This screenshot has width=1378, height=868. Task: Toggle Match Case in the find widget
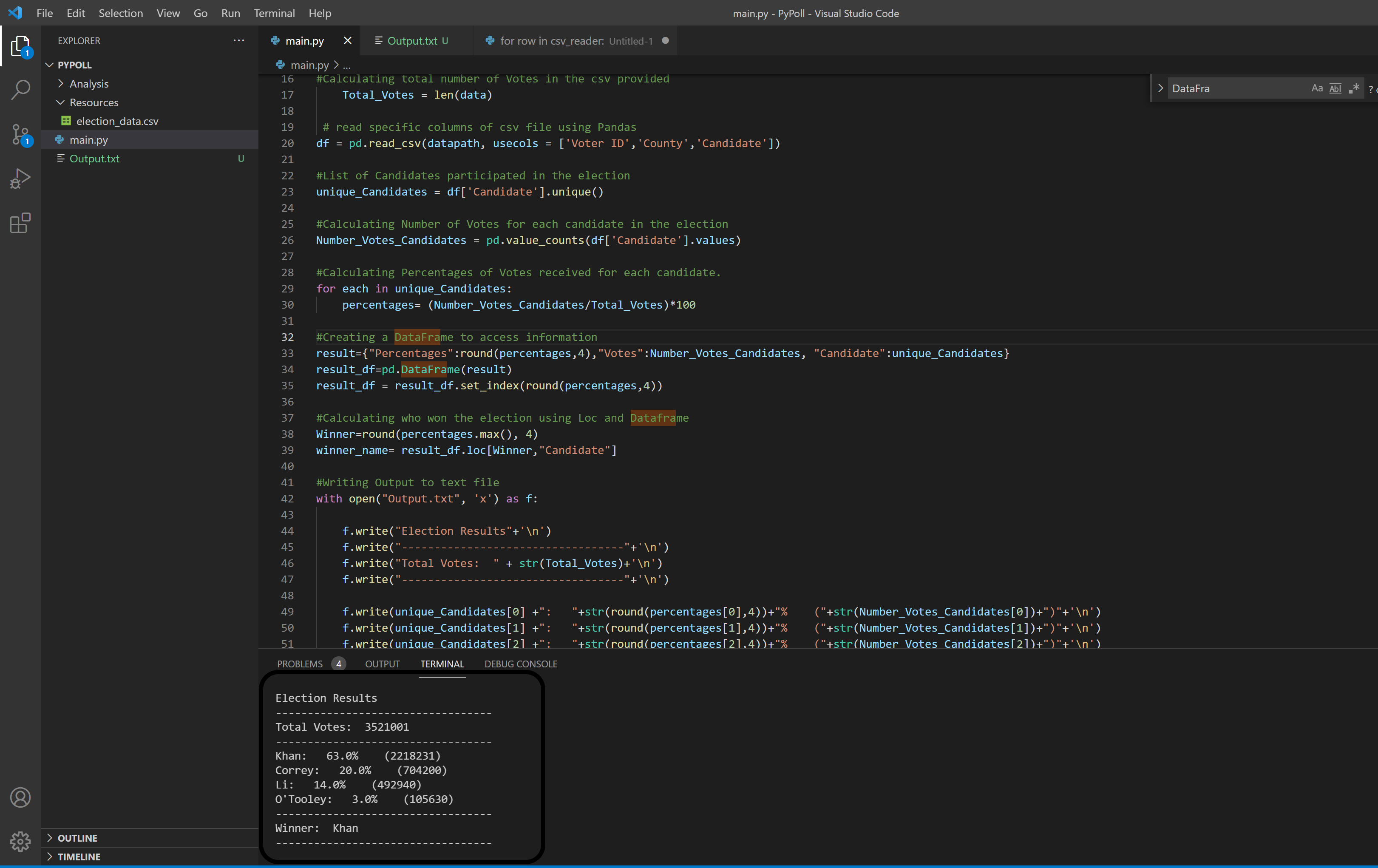1317,88
